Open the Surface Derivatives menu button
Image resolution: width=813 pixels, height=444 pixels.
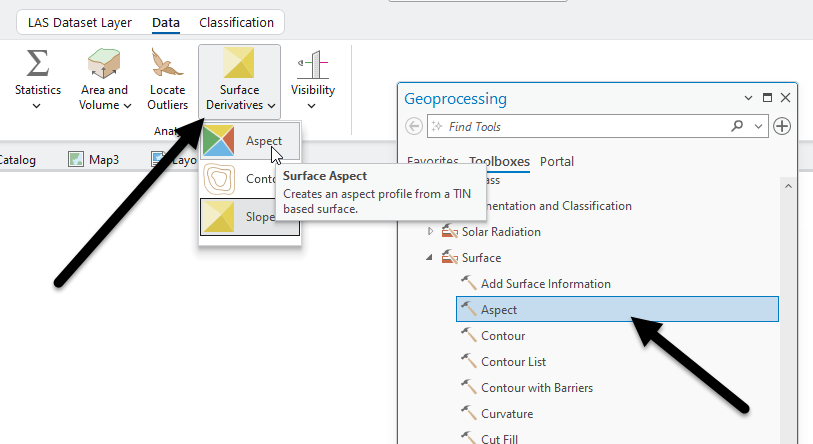pyautogui.click(x=240, y=81)
